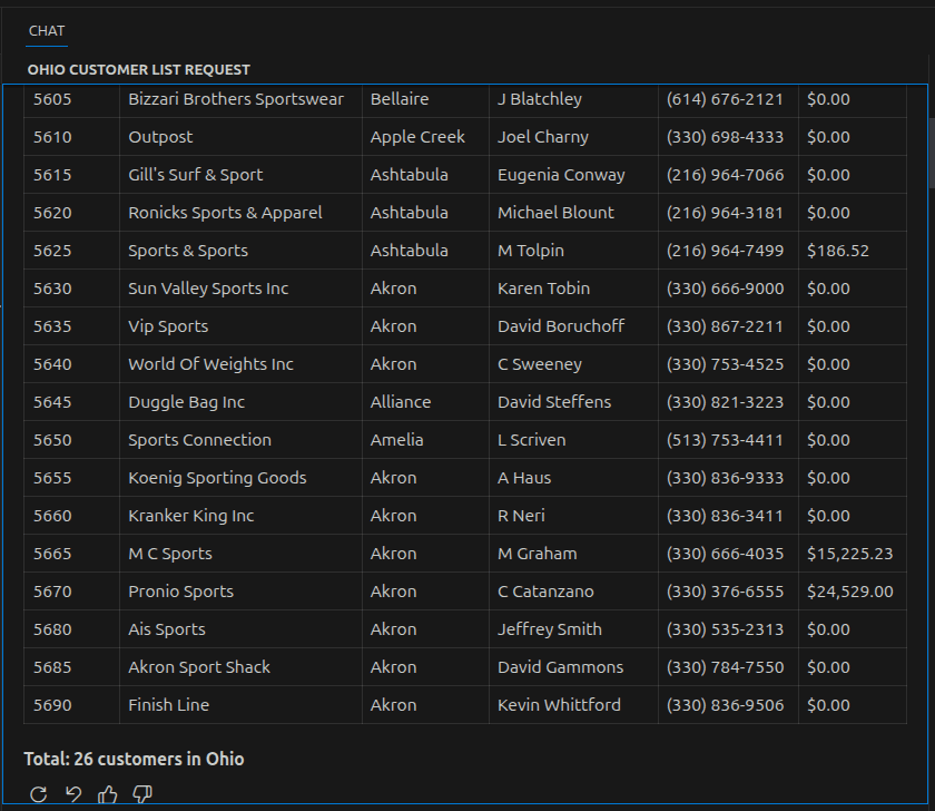Select the $15,225.23 balance for M C Sports

[850, 554]
